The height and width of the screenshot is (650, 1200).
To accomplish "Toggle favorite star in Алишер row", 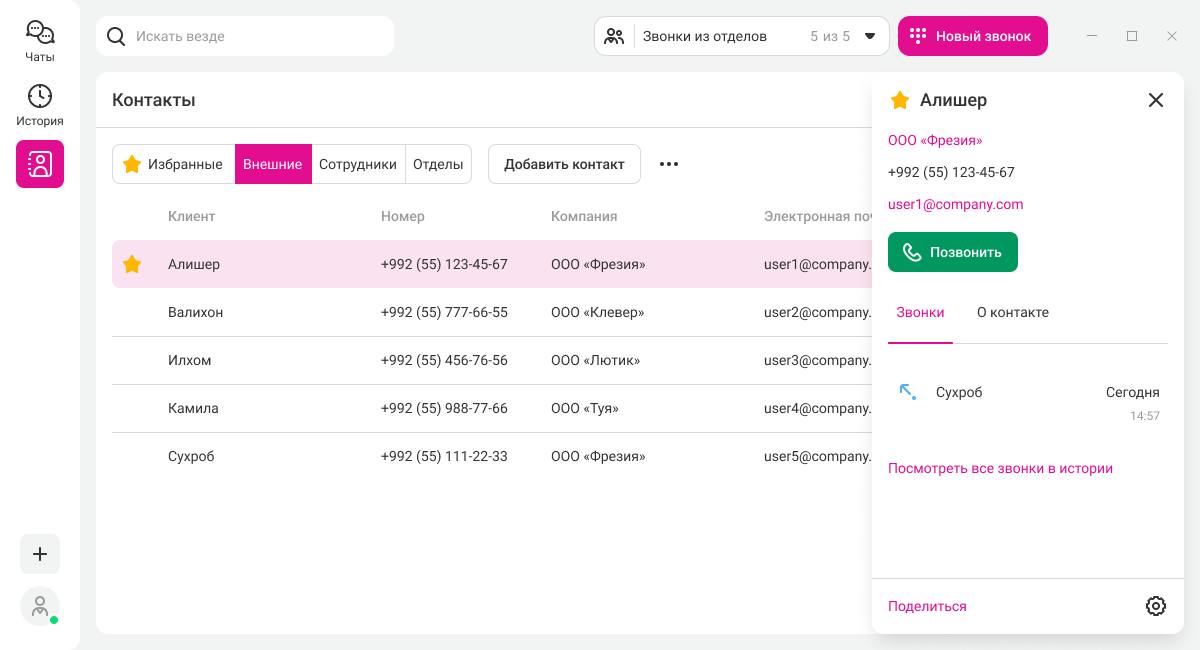I will [x=132, y=264].
